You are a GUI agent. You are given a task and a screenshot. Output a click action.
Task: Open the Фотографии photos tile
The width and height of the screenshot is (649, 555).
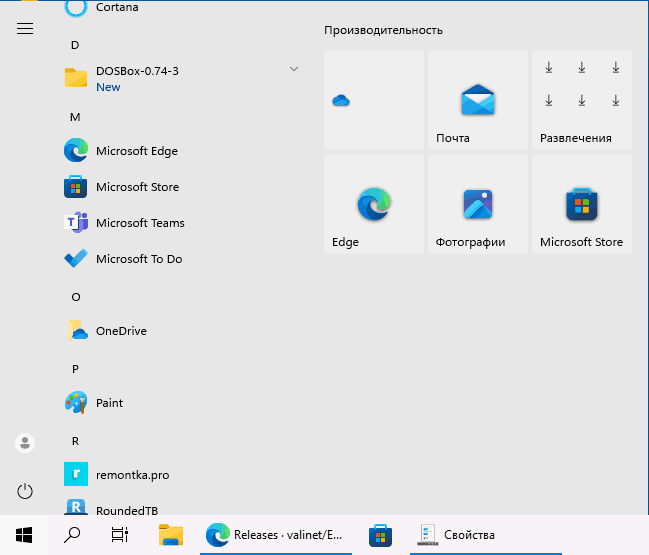[478, 204]
